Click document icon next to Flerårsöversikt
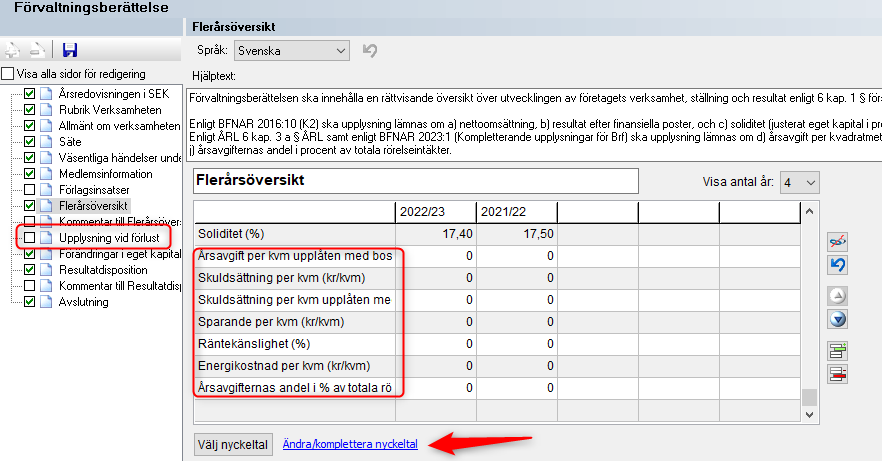 [46, 206]
